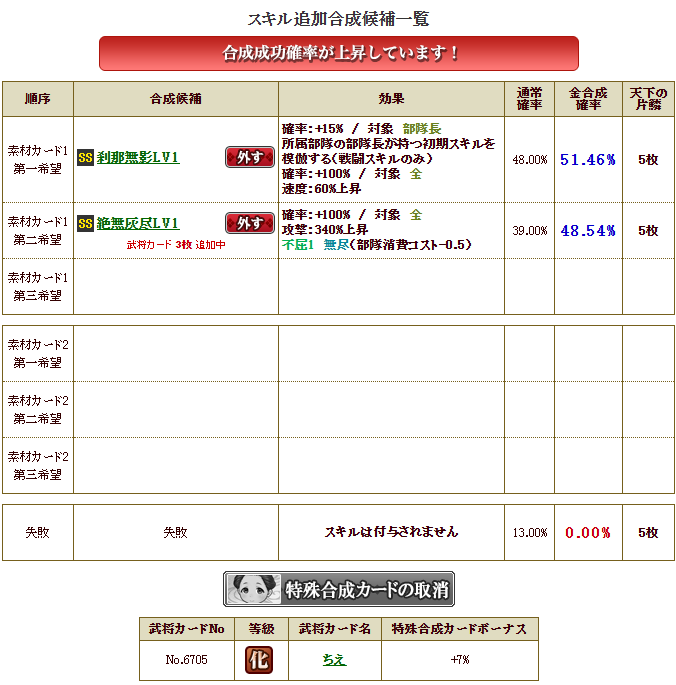Viewport: 676px width, 685px height.
Task: Click the empty 素材カード2 第一希望 candidate cell
Action: [x=176, y=353]
